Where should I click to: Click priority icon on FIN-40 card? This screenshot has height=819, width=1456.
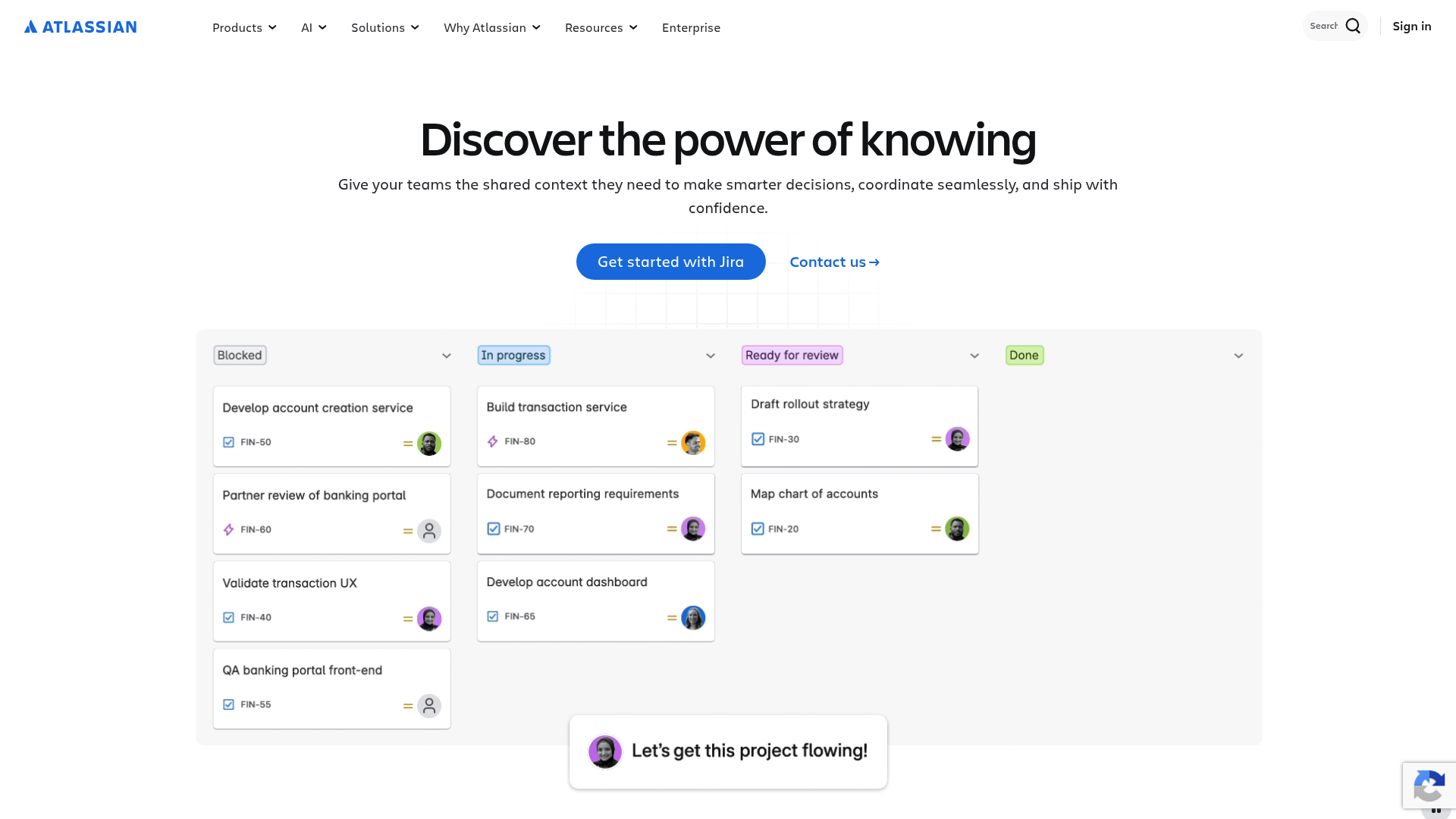[x=408, y=619]
